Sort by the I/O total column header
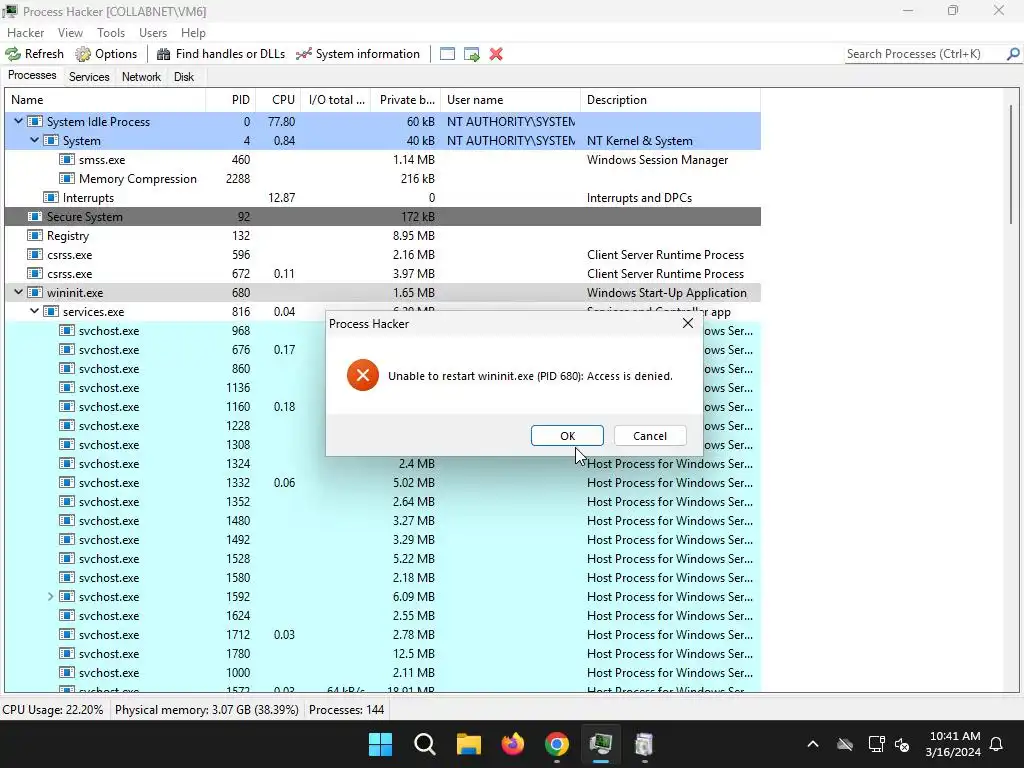 click(x=336, y=100)
